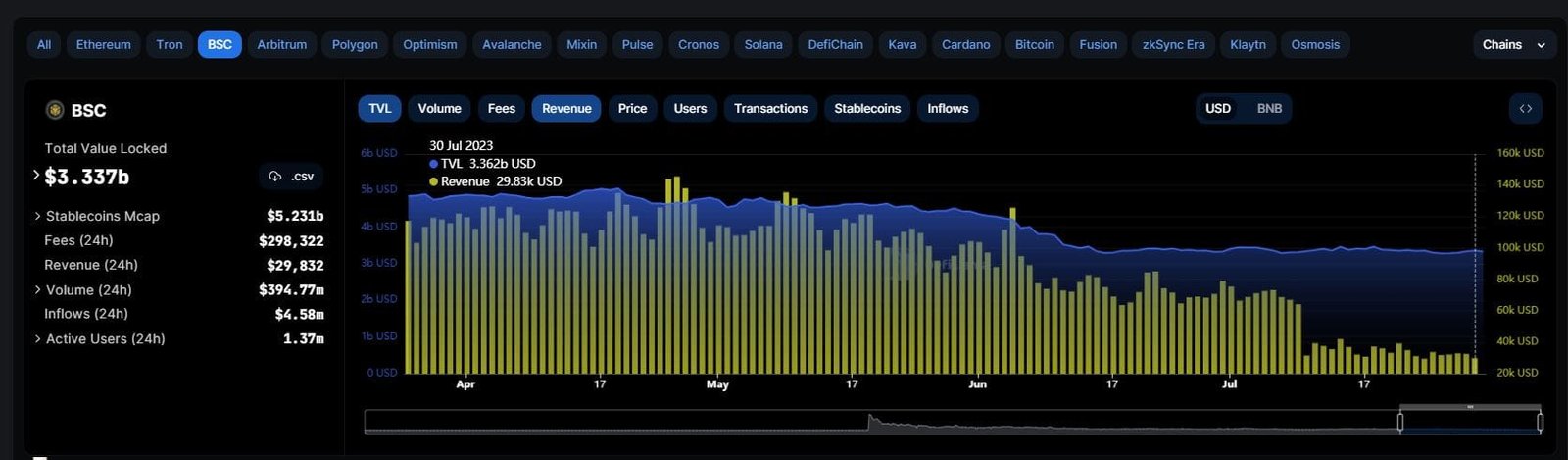Toggle the Revenue chart metric
This screenshot has height=460, width=1568.
[x=566, y=108]
